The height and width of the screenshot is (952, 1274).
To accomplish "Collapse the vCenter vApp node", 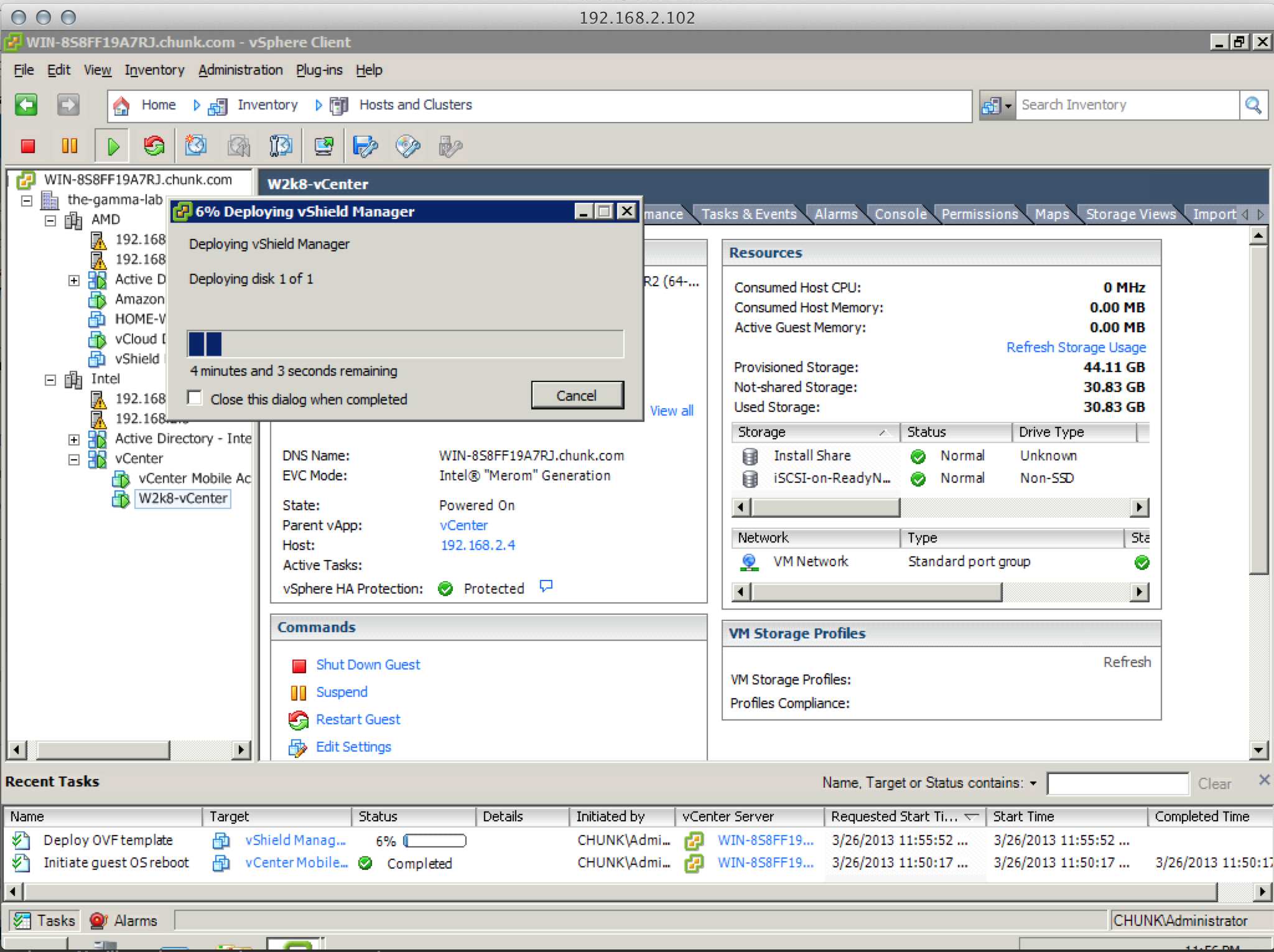I will (74, 459).
